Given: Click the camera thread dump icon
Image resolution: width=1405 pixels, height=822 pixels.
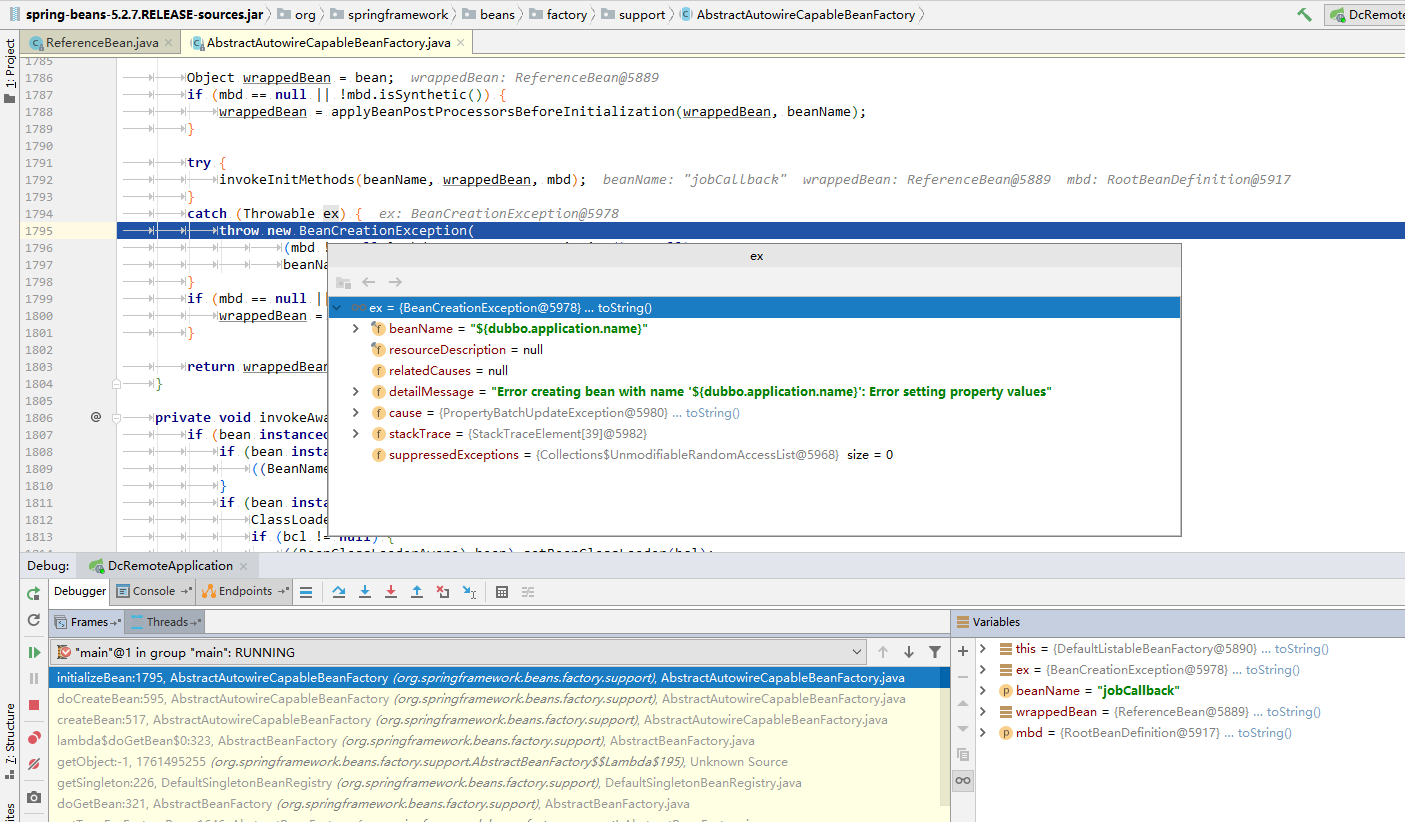Looking at the screenshot, I should coord(34,797).
